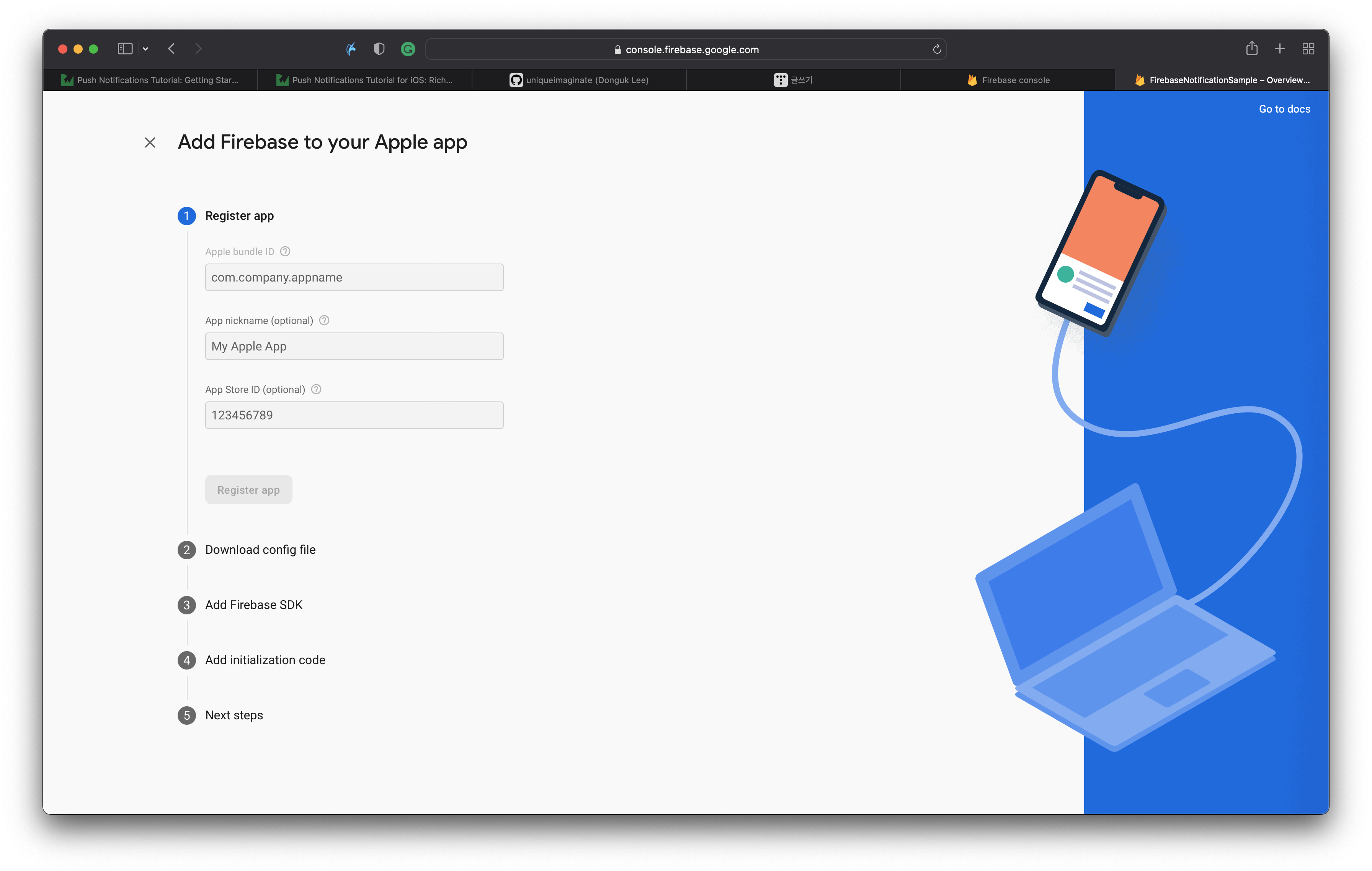Screen dimensions: 1372x871
Task: Click the Firebase flame icon on Firebase console tab
Action: tap(972, 80)
